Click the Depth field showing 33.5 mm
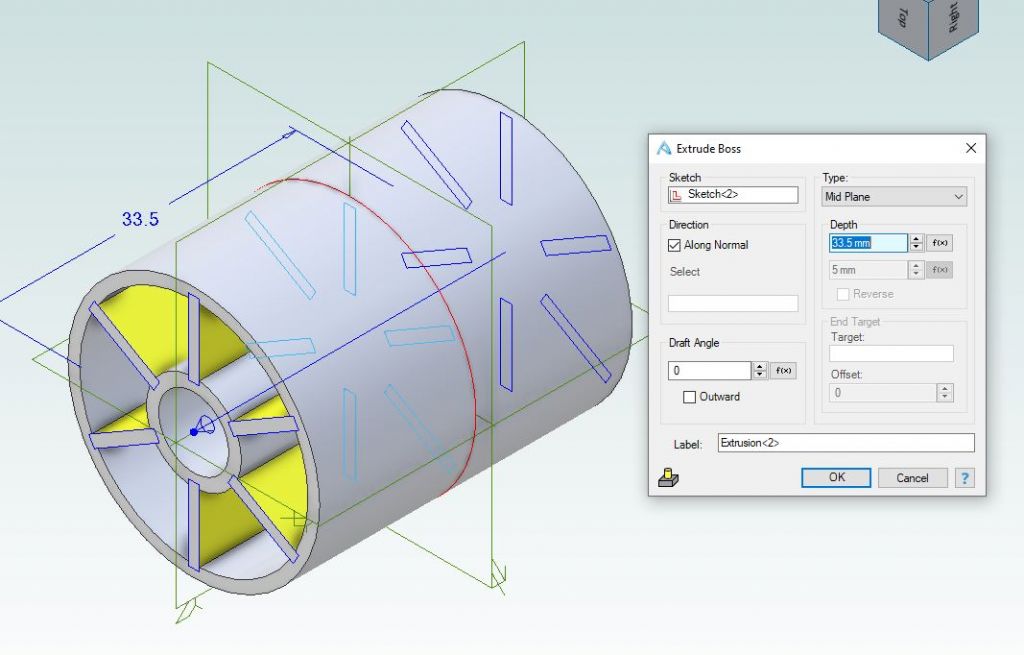The image size is (1024, 655). (x=868, y=243)
